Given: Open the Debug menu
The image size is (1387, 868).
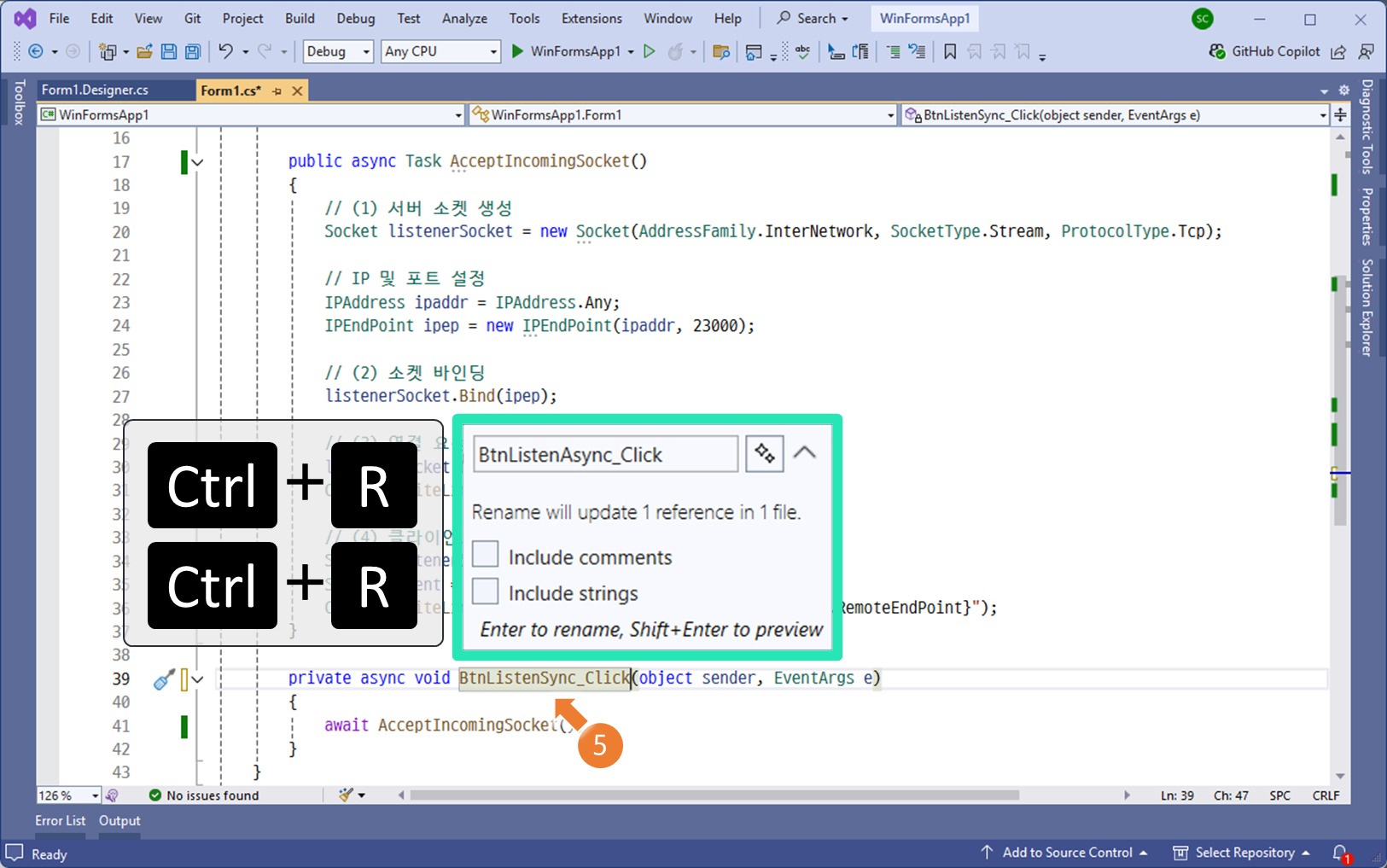Looking at the screenshot, I should [356, 18].
